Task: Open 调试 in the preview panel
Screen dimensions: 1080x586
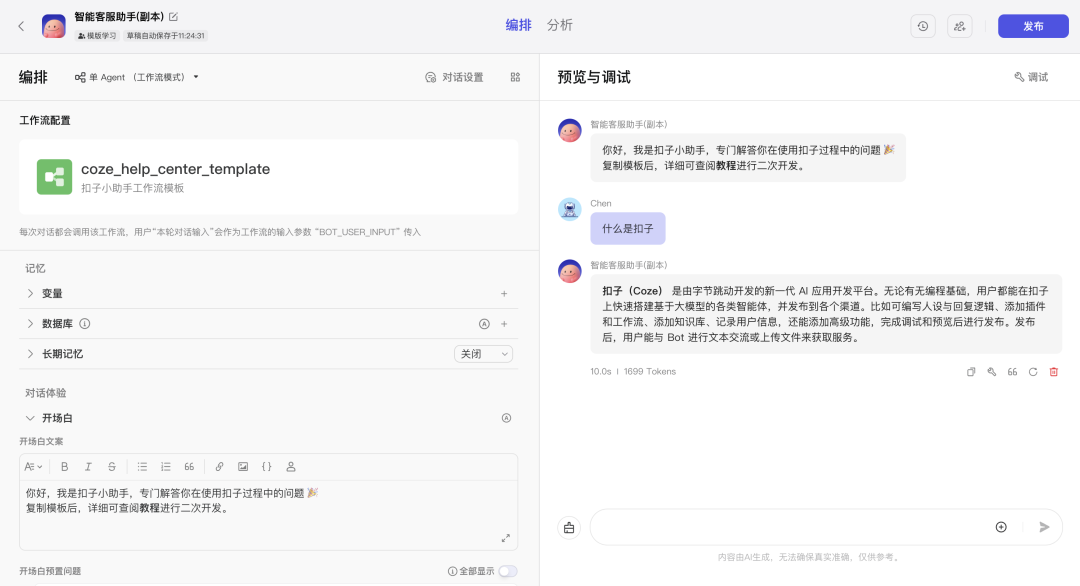Action: [x=1031, y=77]
